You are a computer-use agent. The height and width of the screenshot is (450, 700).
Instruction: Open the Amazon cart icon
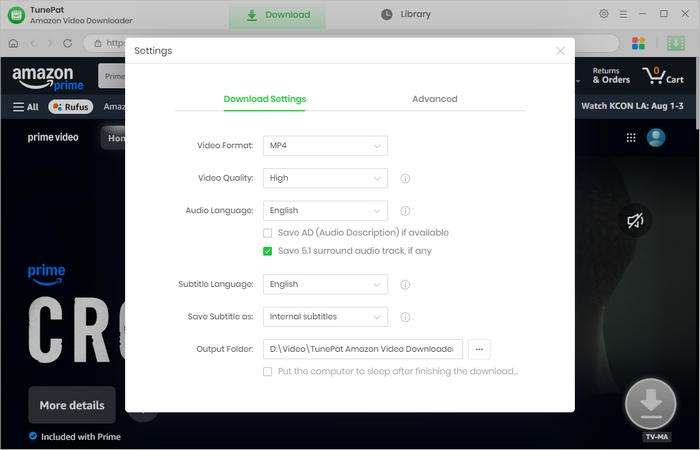click(x=663, y=75)
